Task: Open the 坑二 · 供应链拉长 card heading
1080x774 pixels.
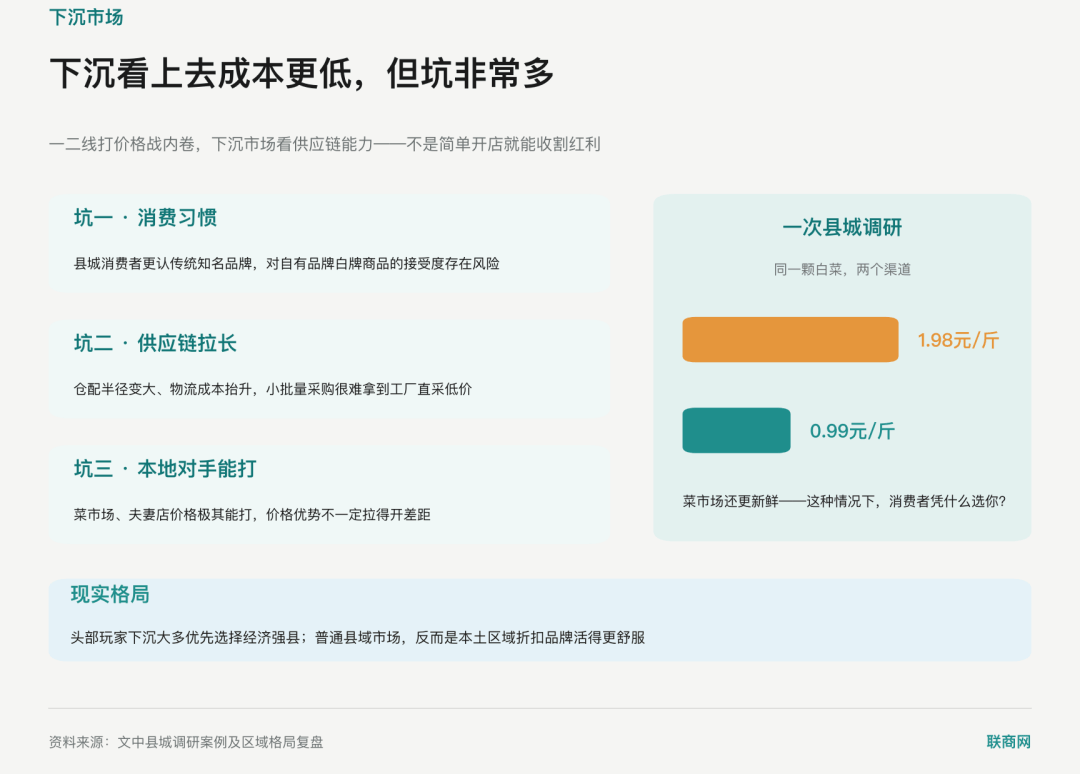Action: coord(155,343)
